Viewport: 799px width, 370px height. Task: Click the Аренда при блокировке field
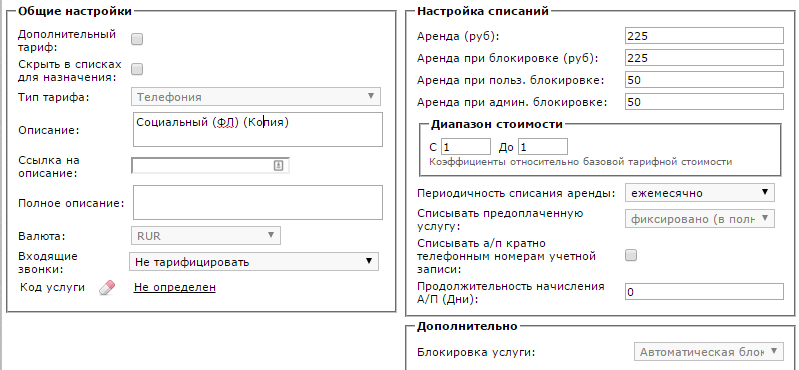tap(704, 58)
